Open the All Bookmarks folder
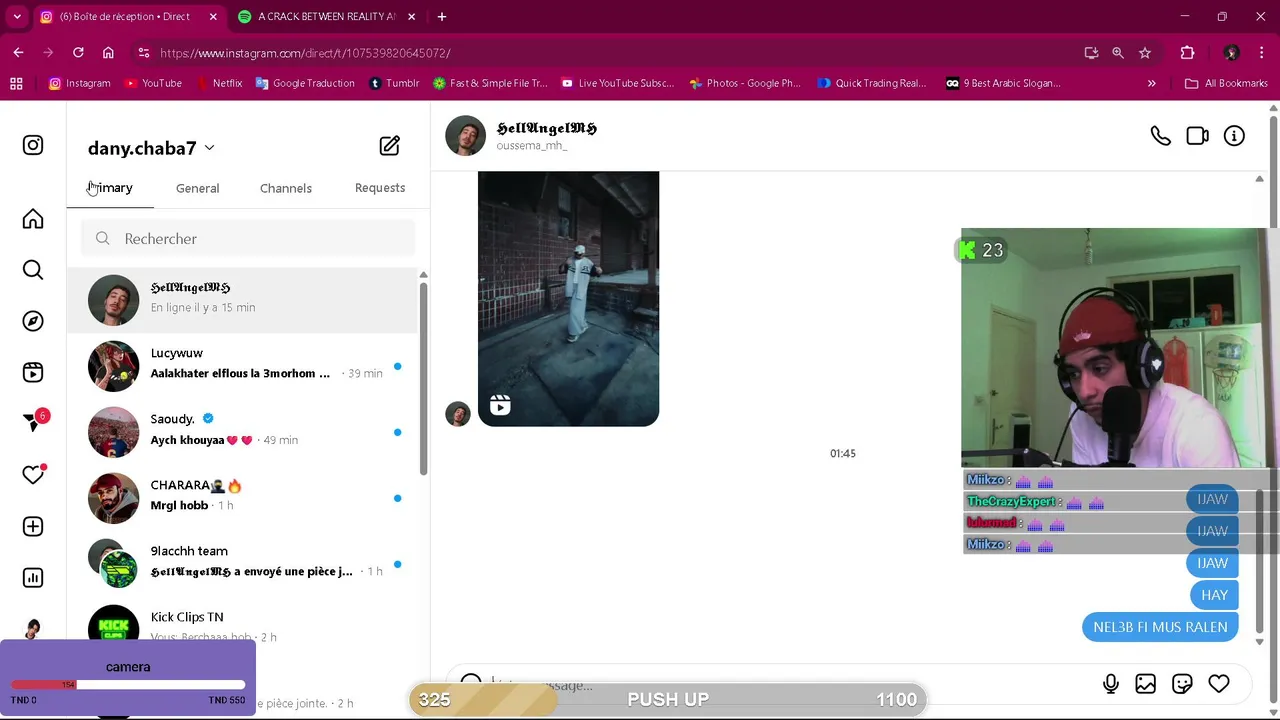Viewport: 1280px width, 720px height. pos(1226,84)
